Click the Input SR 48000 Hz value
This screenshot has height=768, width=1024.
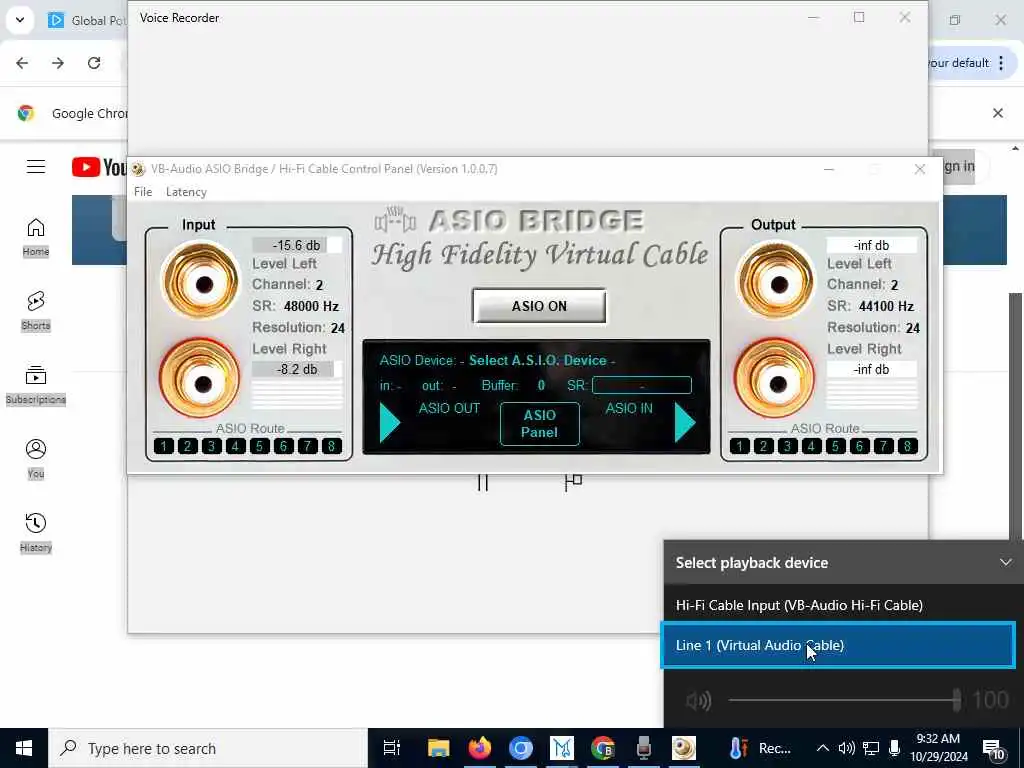(x=311, y=306)
